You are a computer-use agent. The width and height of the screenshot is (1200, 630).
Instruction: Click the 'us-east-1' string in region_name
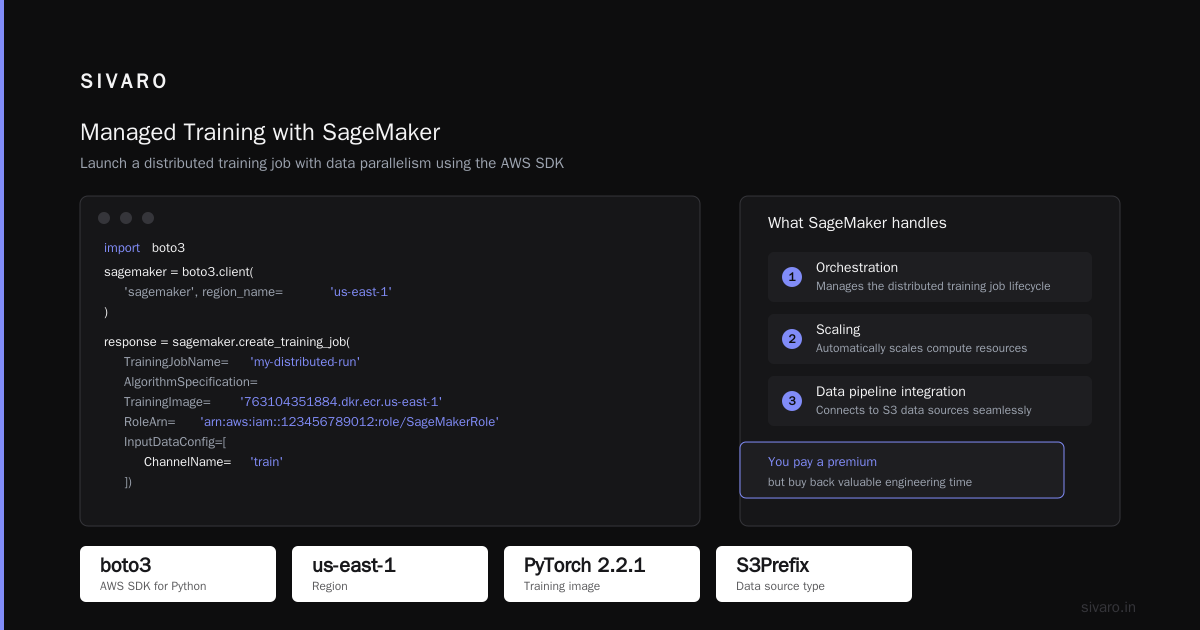pos(361,292)
